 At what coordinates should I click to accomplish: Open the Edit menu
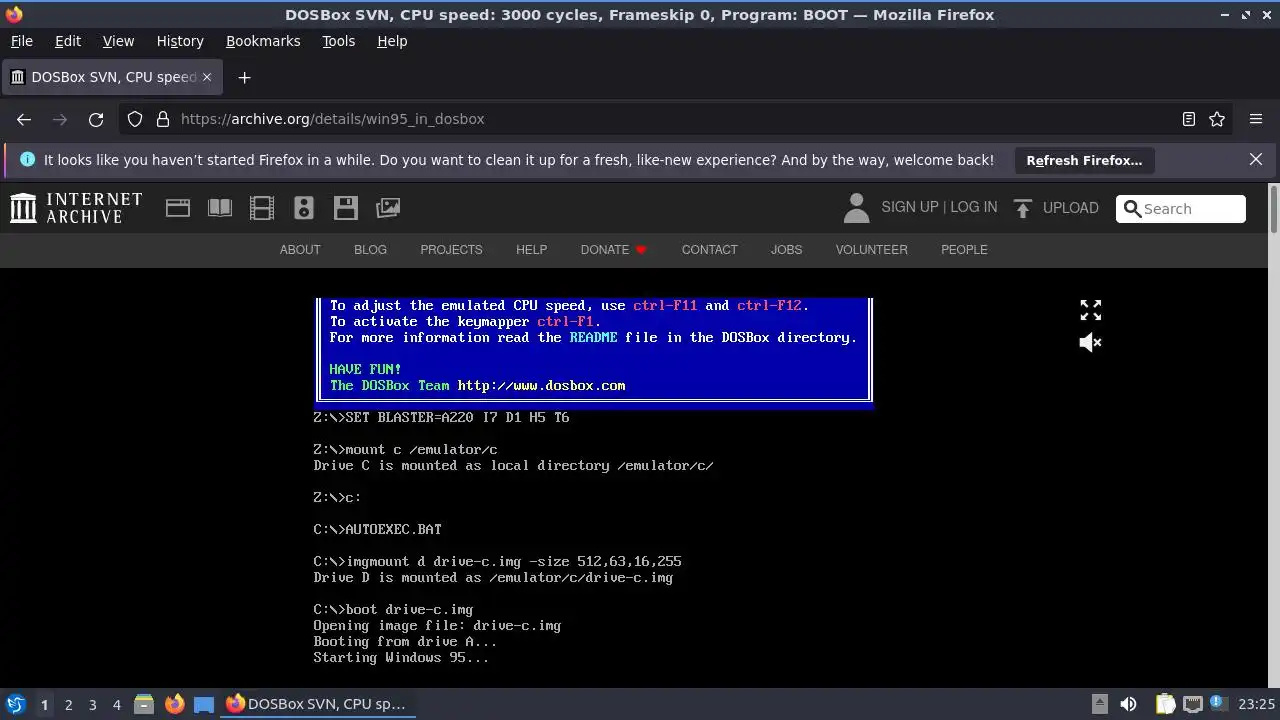pyautogui.click(x=68, y=41)
